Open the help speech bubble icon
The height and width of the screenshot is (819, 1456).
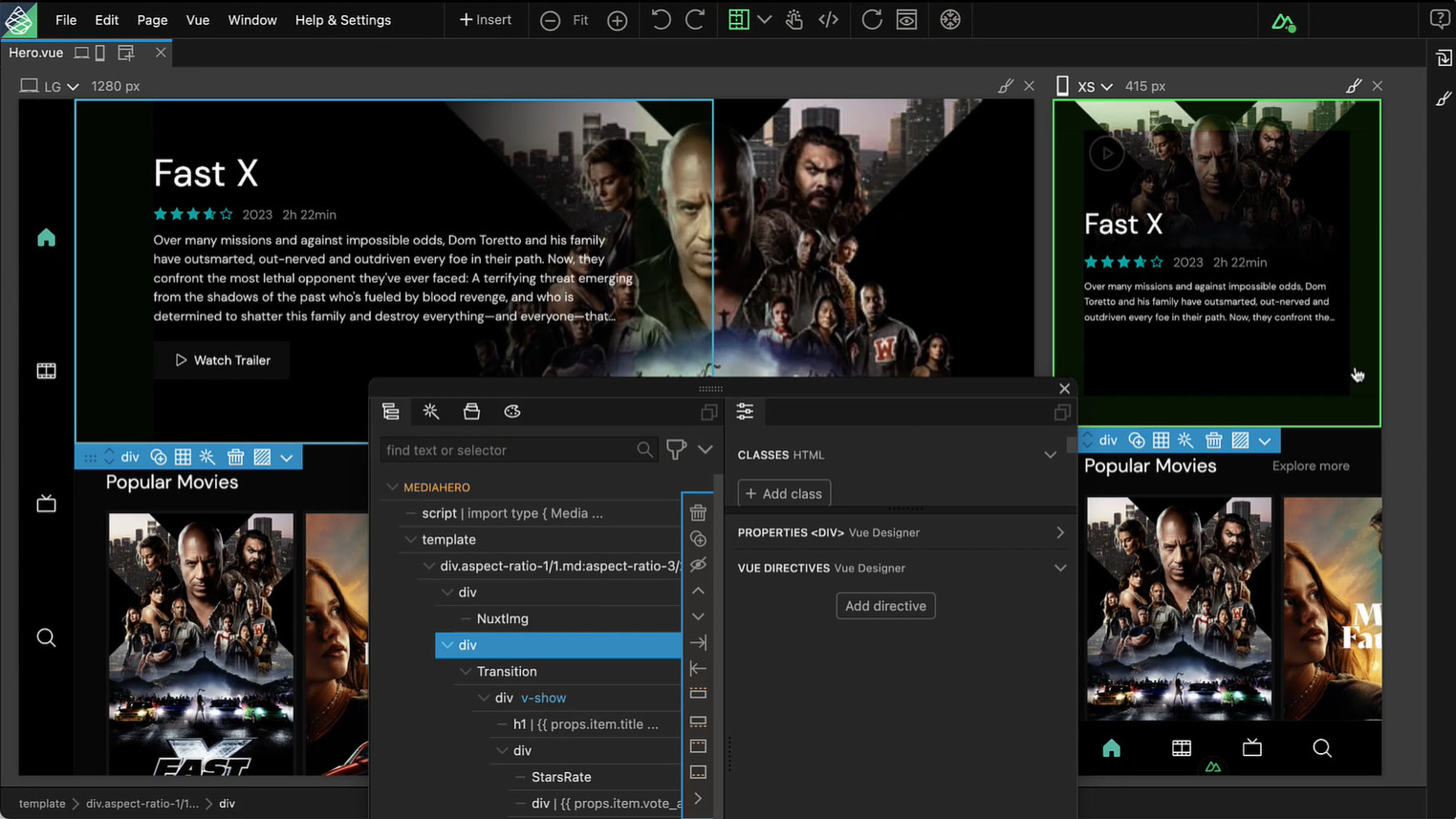(1440, 19)
